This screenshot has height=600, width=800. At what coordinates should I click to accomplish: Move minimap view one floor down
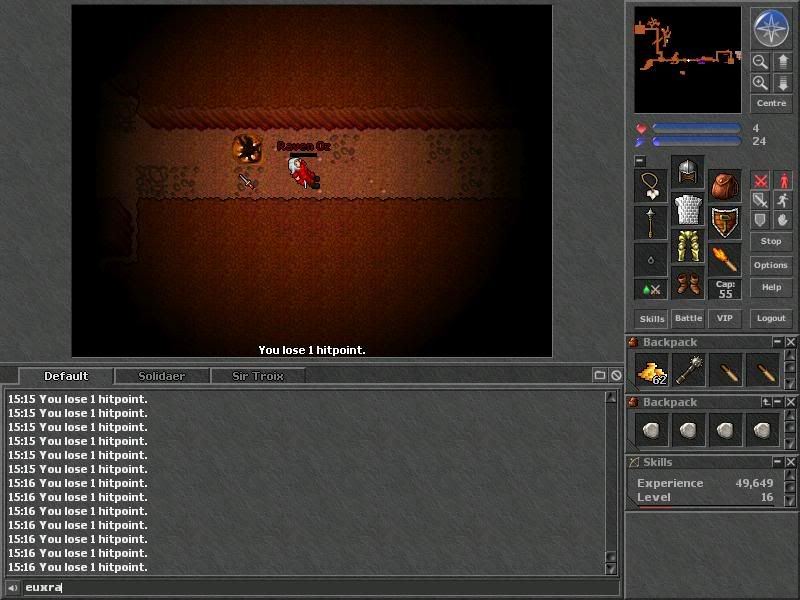[783, 83]
